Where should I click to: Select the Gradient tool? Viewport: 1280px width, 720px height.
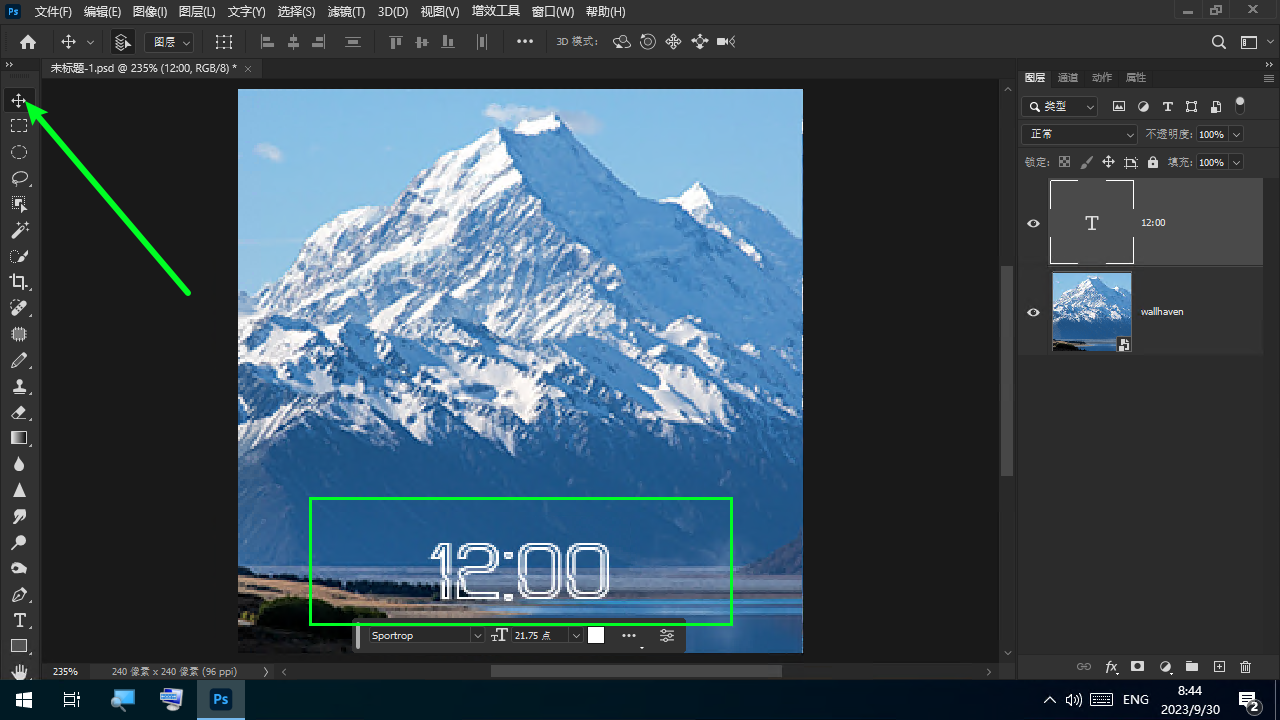[x=19, y=438]
